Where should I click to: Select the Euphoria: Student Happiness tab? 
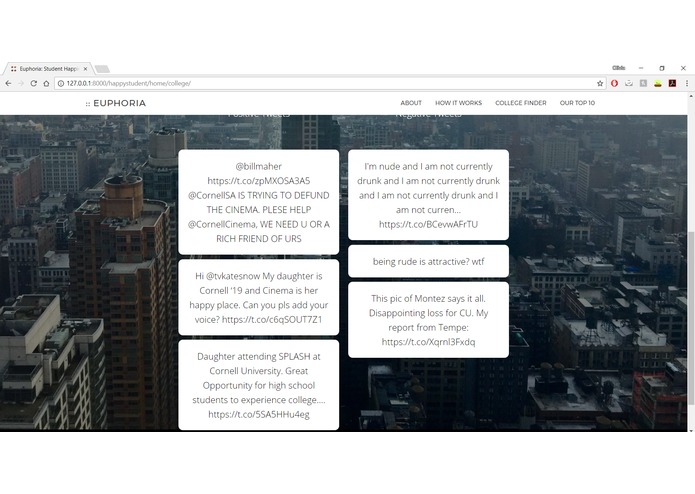click(x=48, y=69)
